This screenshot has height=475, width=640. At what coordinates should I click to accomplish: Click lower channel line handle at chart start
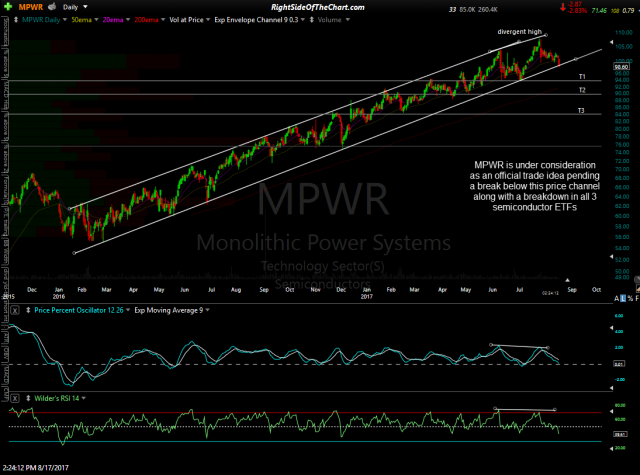74,253
